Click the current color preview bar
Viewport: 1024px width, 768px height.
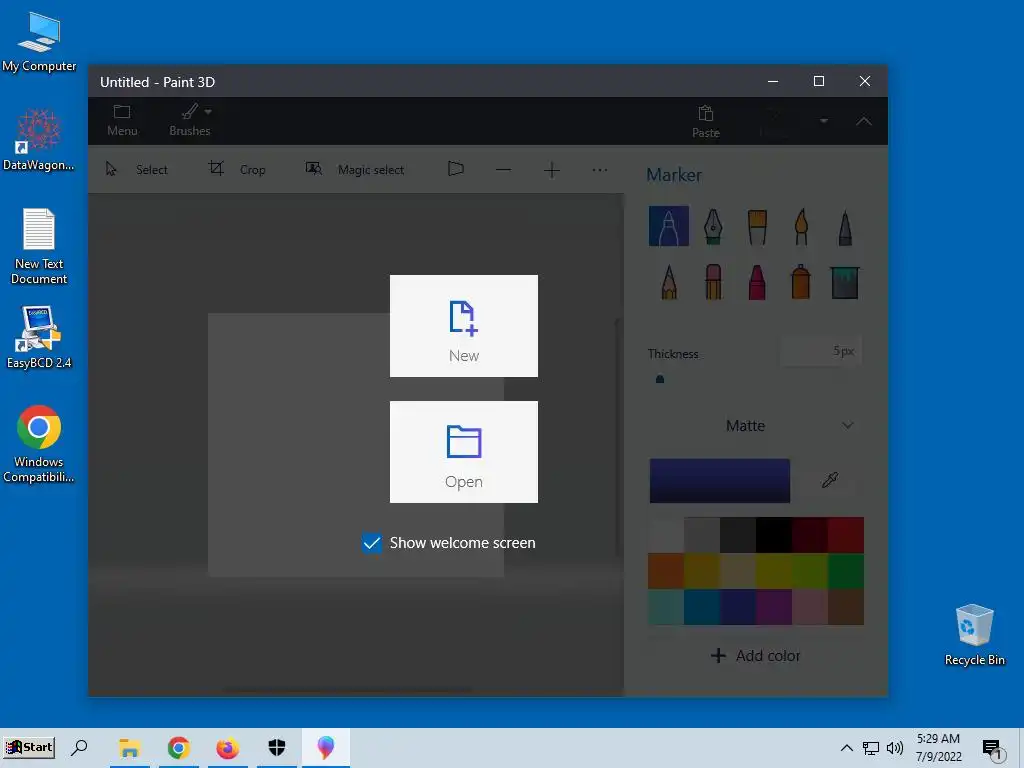pyautogui.click(x=720, y=481)
